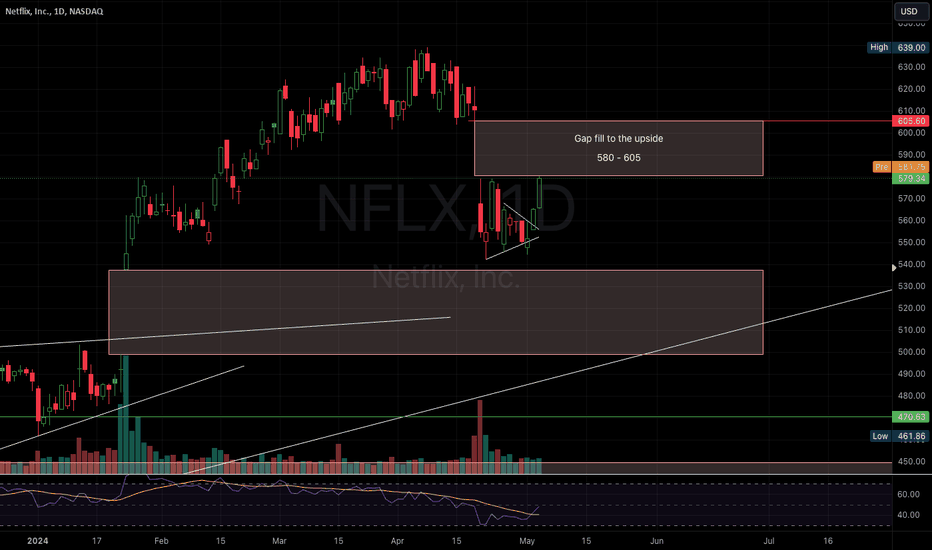This screenshot has width=932, height=550.
Task: Click the Netflix, Inc., 1D, NASDAQ title
Action: pos(54,11)
